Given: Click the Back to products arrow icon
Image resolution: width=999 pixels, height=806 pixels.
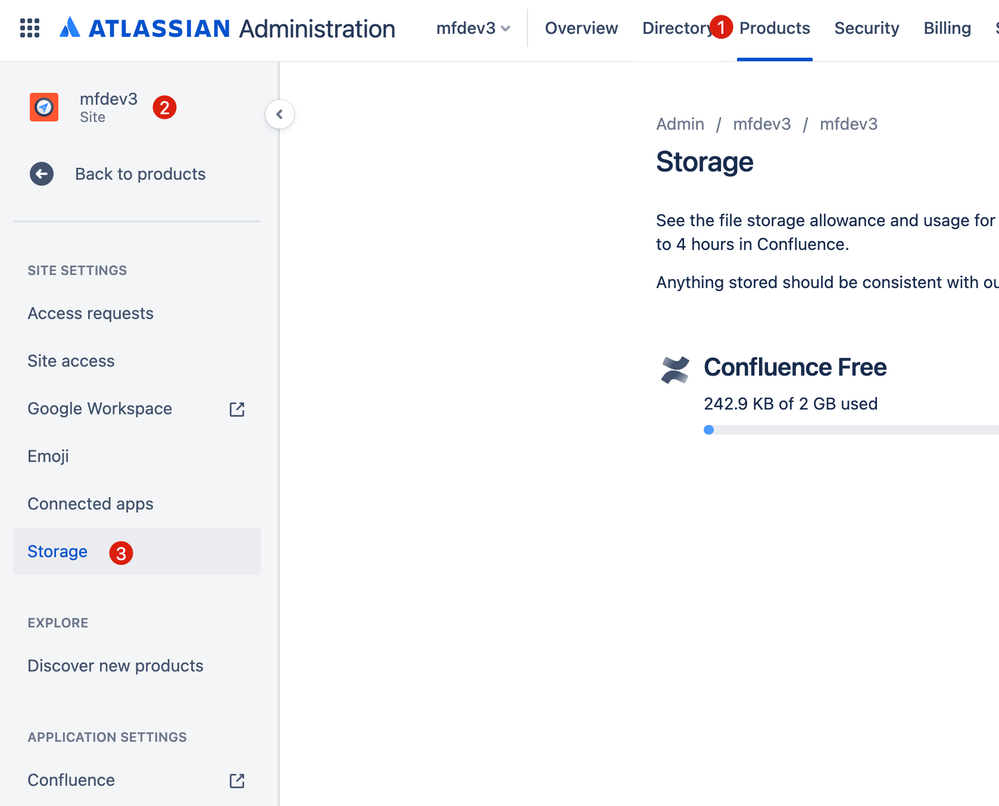Looking at the screenshot, I should point(41,174).
